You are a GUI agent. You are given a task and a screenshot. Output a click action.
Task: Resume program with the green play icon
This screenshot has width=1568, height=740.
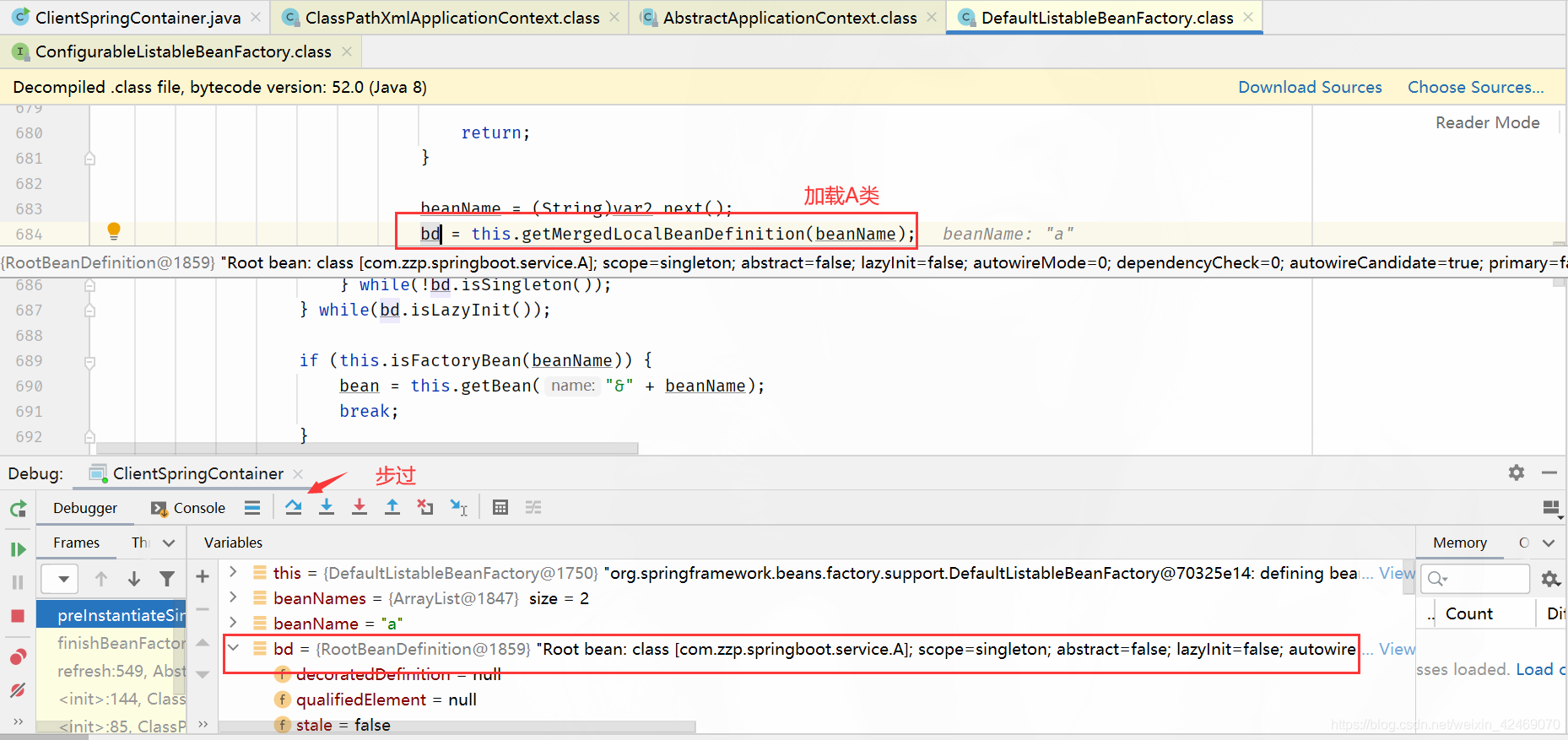pyautogui.click(x=18, y=549)
